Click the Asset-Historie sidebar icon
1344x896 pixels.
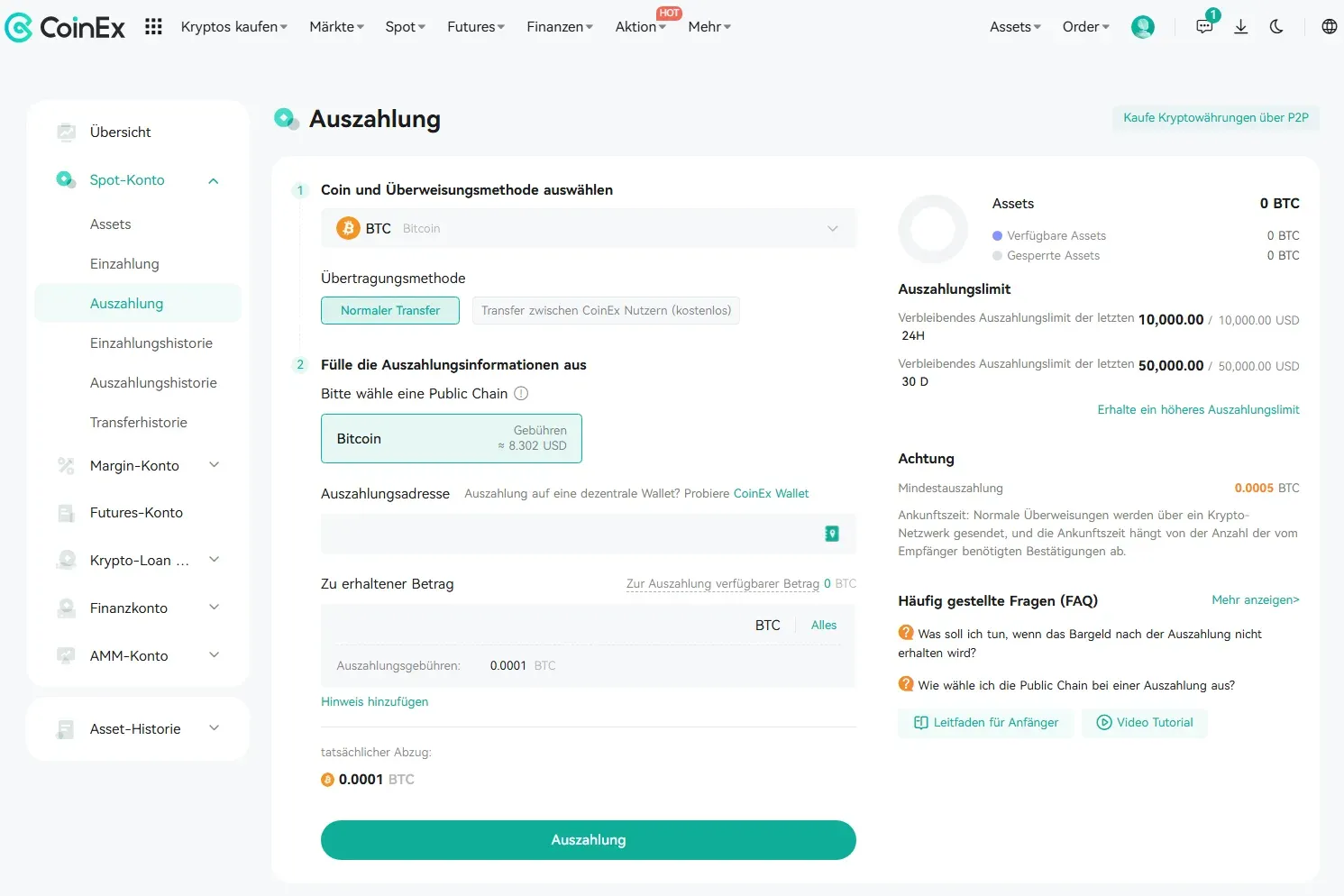pos(66,729)
